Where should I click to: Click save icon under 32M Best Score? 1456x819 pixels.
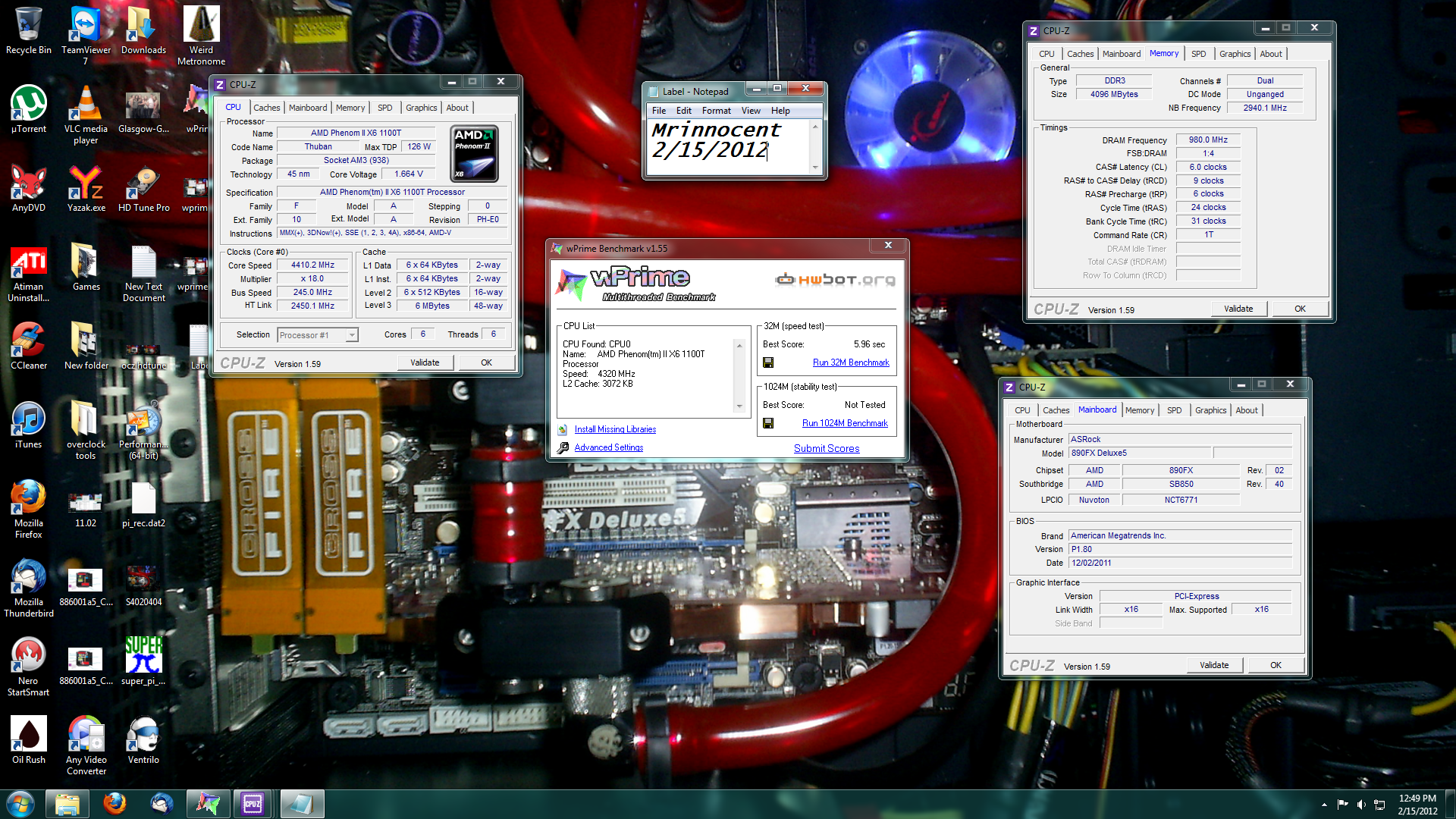[x=768, y=362]
